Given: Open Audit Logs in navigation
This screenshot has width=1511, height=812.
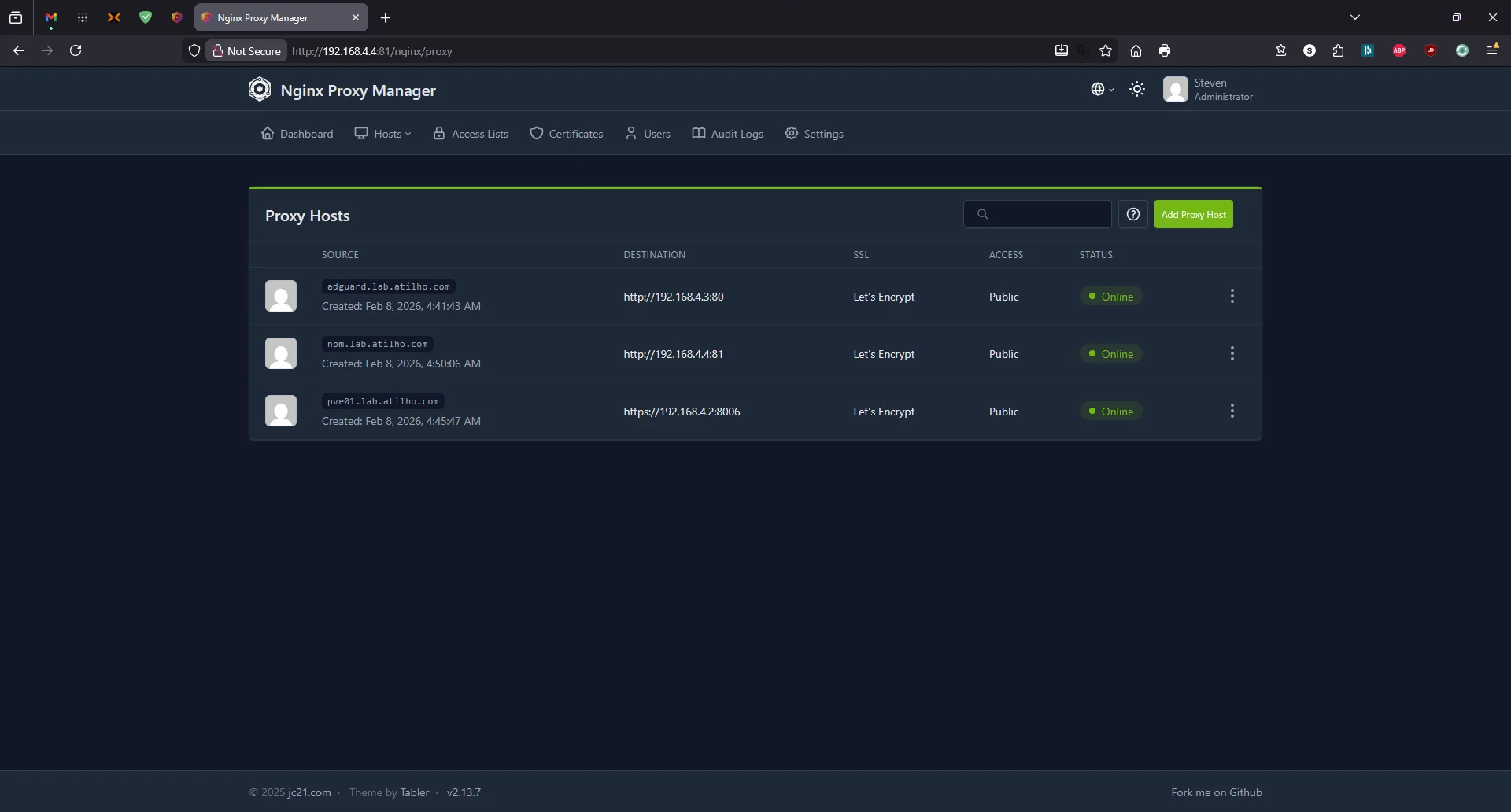Looking at the screenshot, I should tap(728, 134).
